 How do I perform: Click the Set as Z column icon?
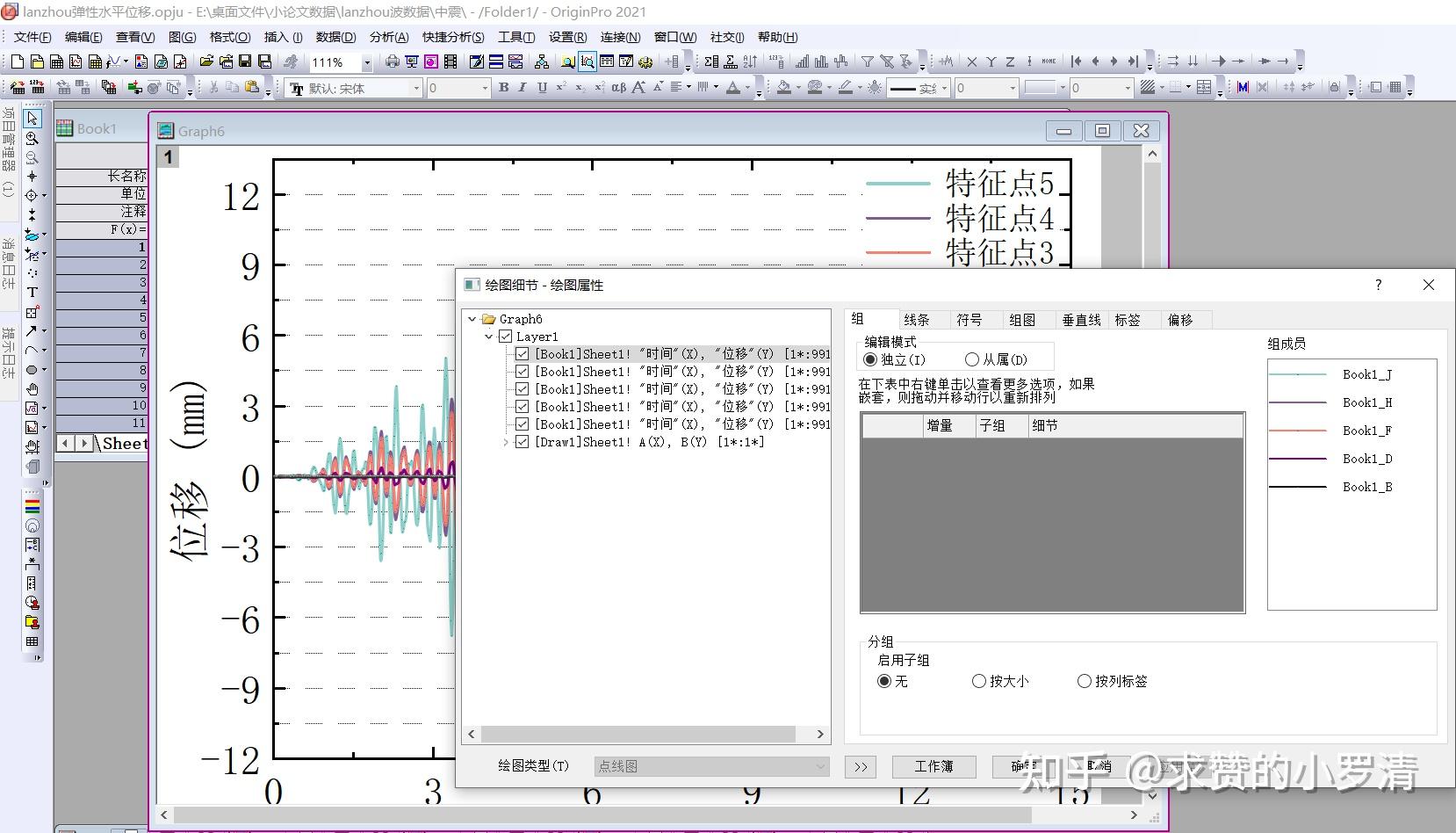click(x=1010, y=62)
